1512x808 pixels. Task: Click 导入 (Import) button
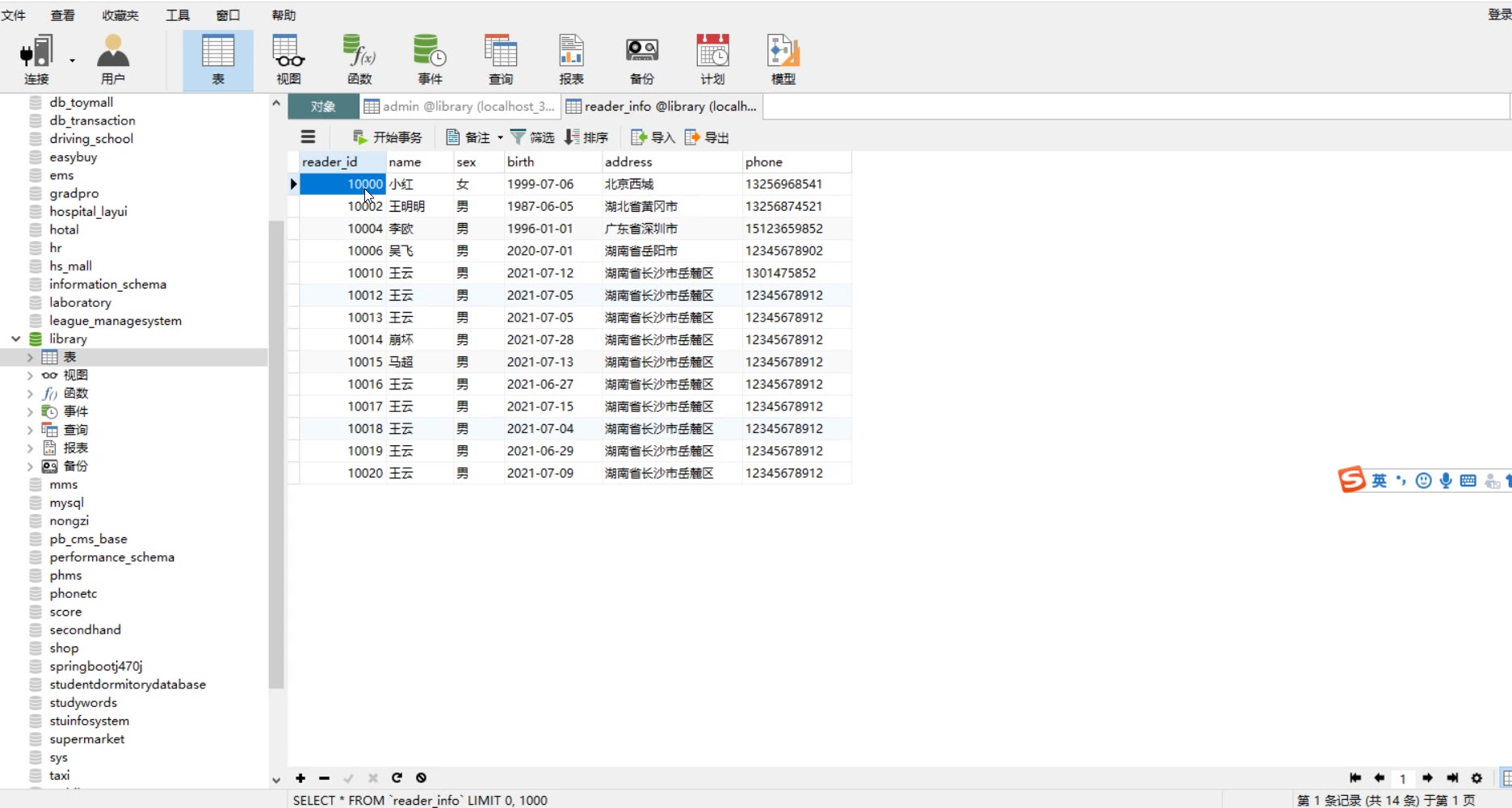[x=653, y=137]
